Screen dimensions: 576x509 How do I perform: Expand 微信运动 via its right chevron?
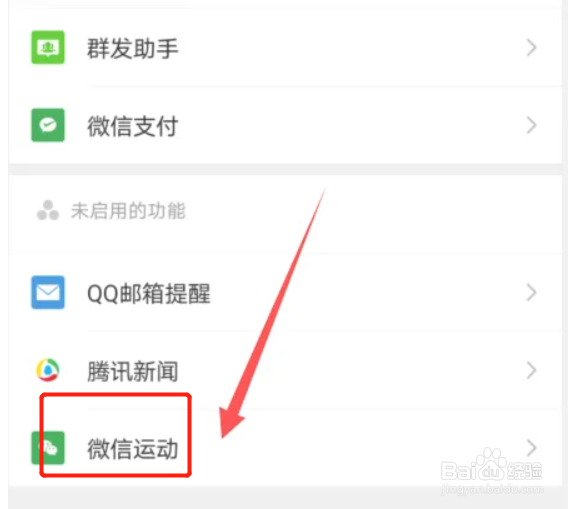532,447
